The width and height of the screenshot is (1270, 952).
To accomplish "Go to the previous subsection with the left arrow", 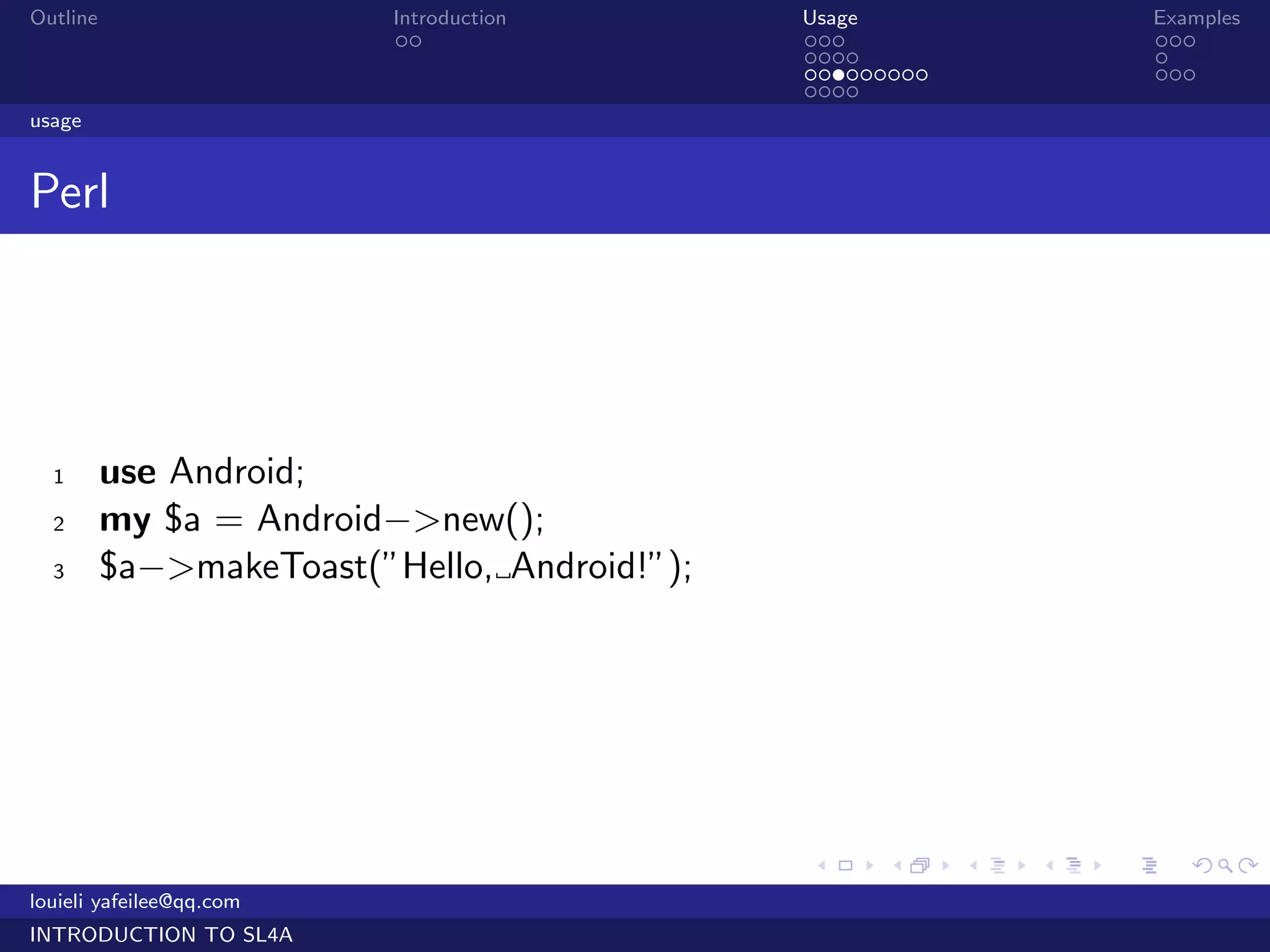I will tap(974, 865).
